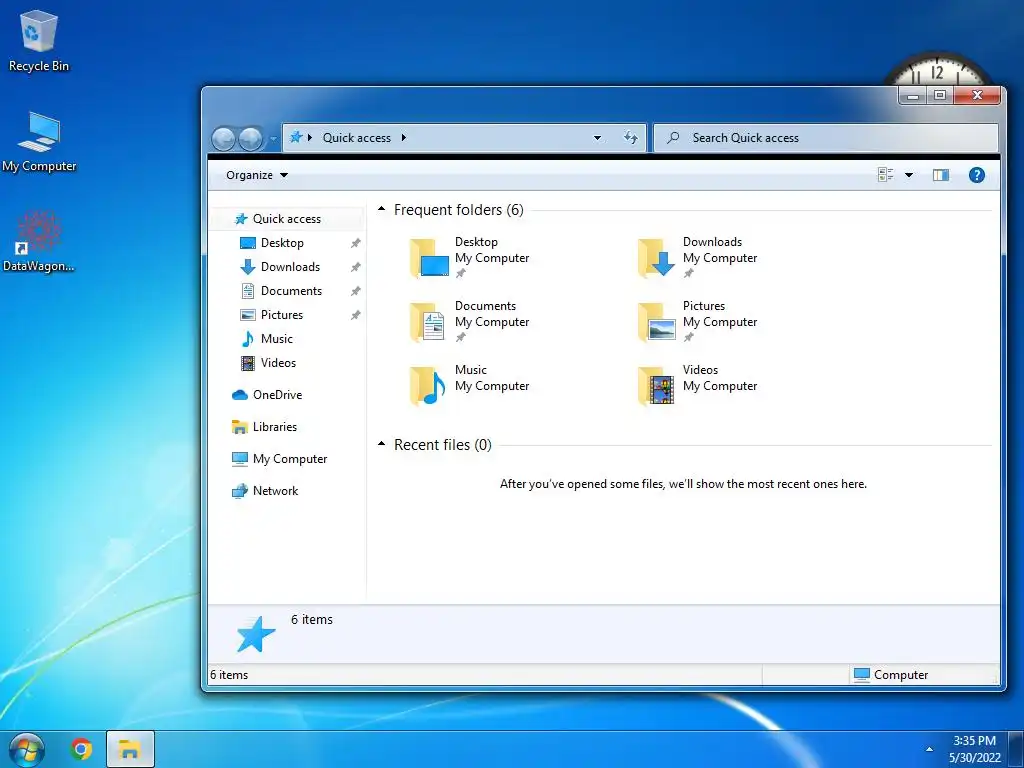The width and height of the screenshot is (1024, 768).
Task: Click the Music folder name in Frequent folders
Action: 471,370
